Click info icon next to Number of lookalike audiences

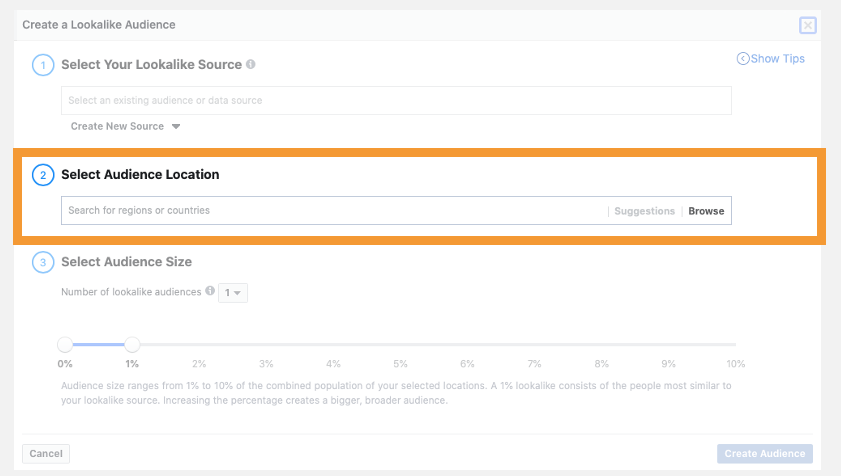[210, 291]
